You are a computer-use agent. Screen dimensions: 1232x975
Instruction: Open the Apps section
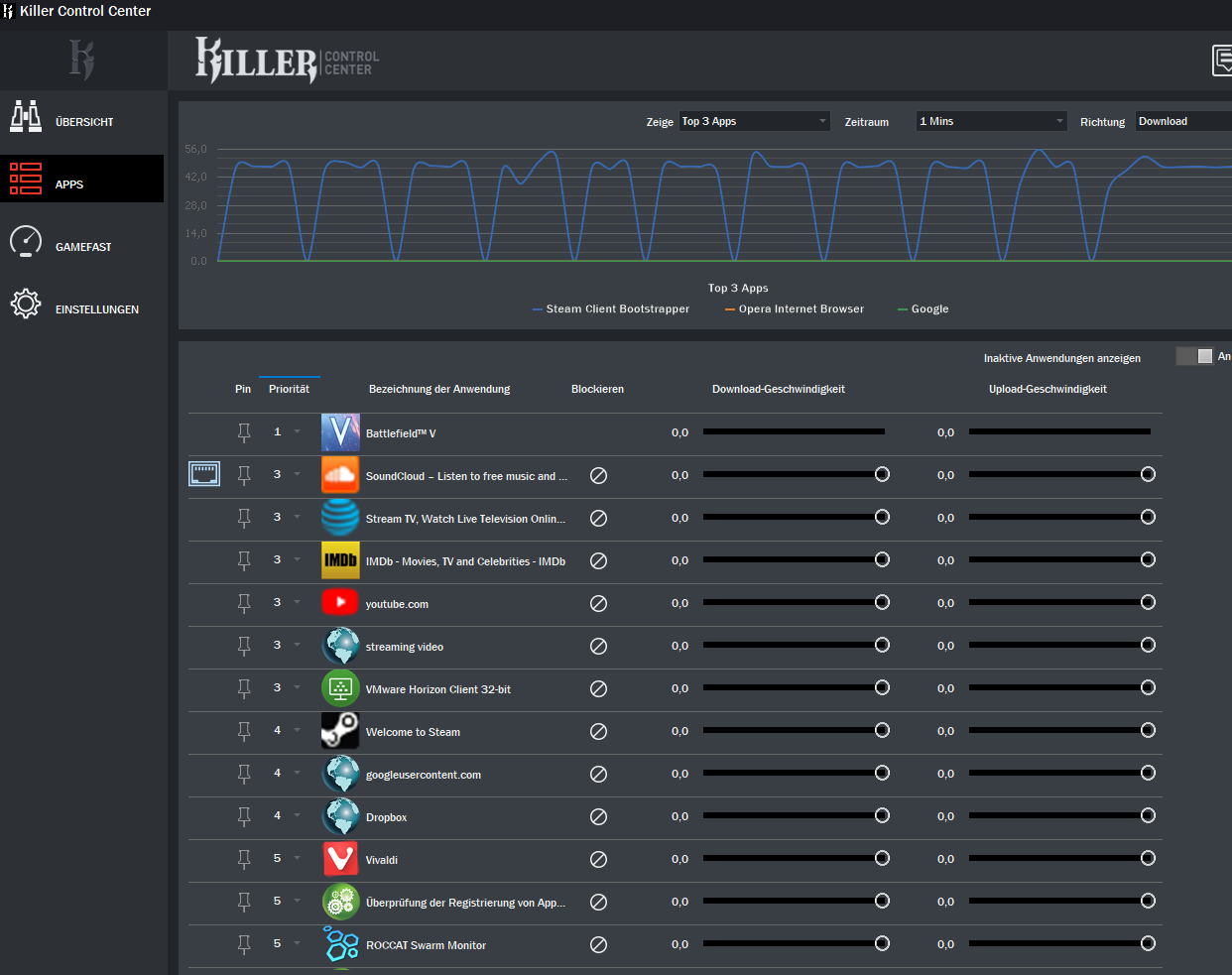pos(81,179)
